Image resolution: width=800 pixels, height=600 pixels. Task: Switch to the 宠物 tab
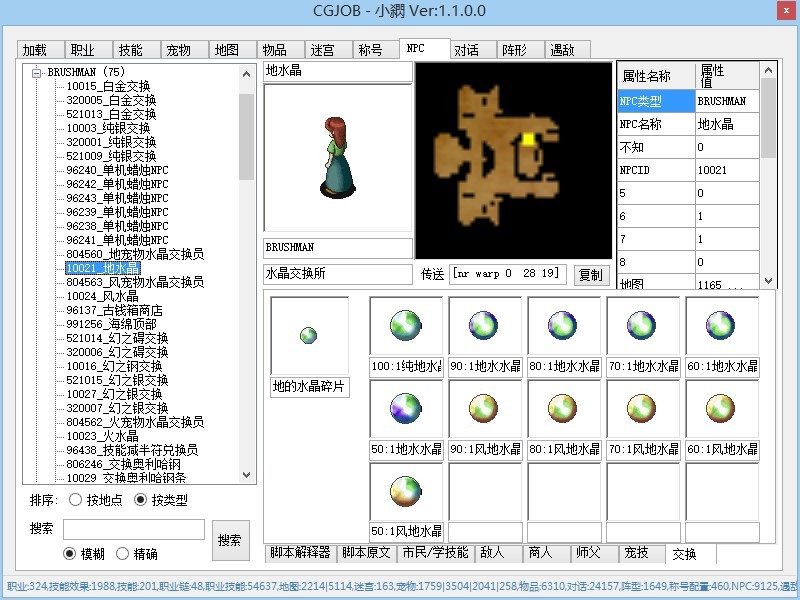click(x=178, y=50)
